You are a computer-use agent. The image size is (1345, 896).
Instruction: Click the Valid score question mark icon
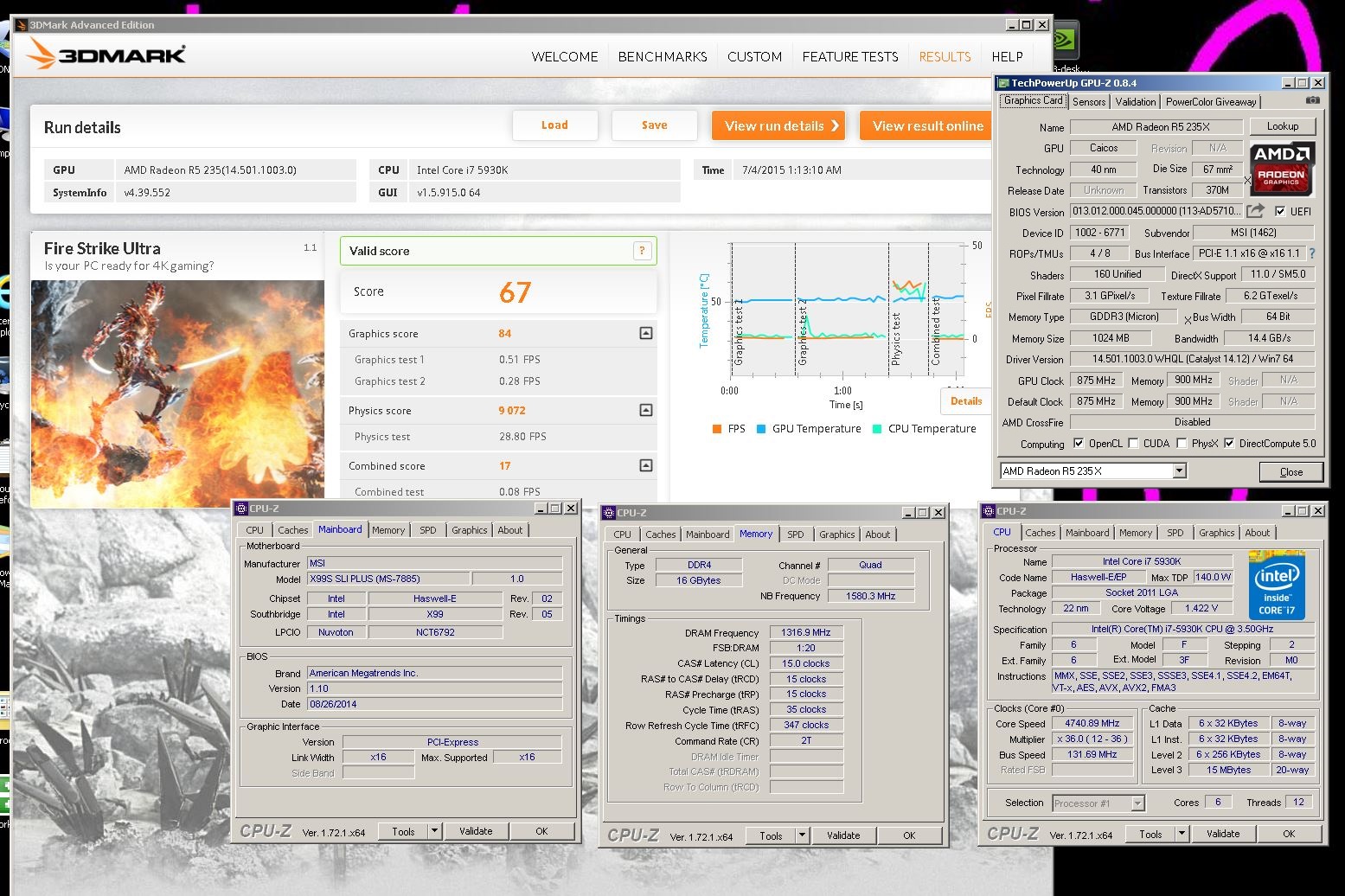642,251
